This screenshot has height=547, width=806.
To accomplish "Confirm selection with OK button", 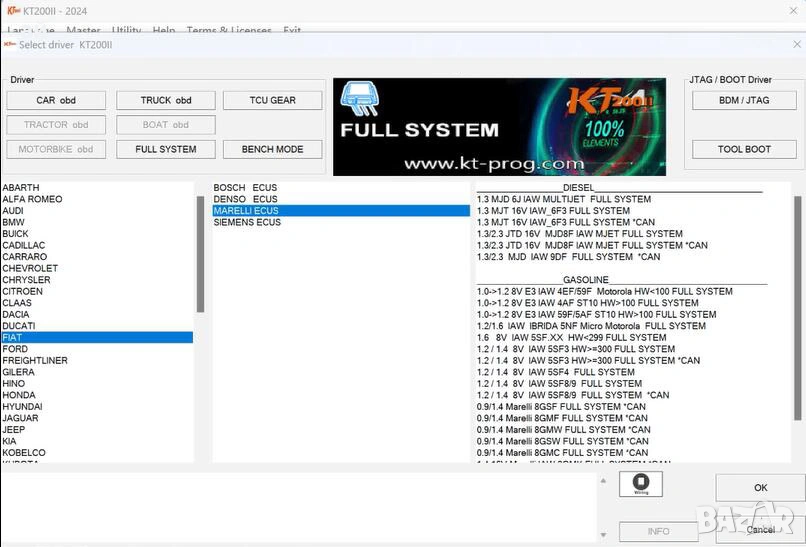I will click(x=760, y=488).
